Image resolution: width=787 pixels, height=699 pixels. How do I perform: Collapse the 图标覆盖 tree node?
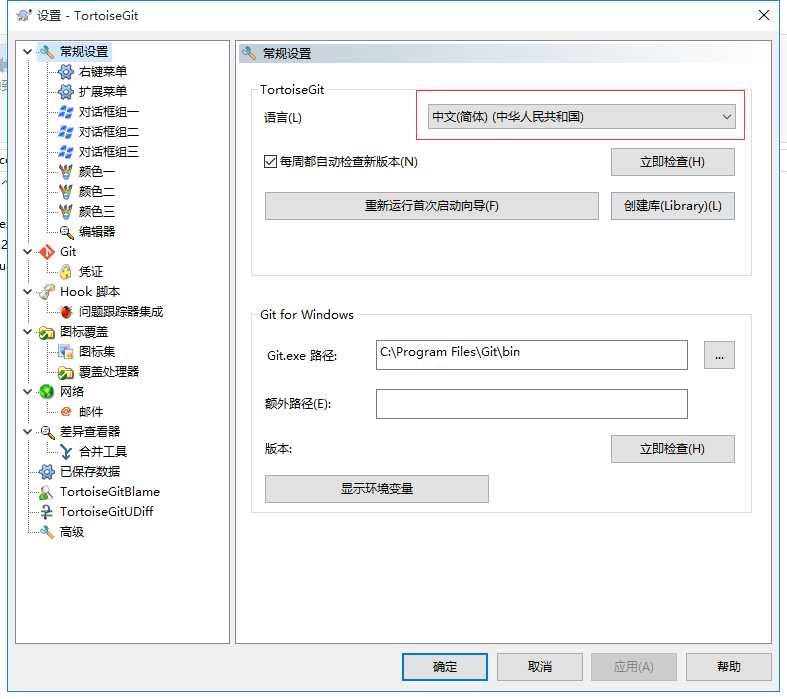[28, 332]
